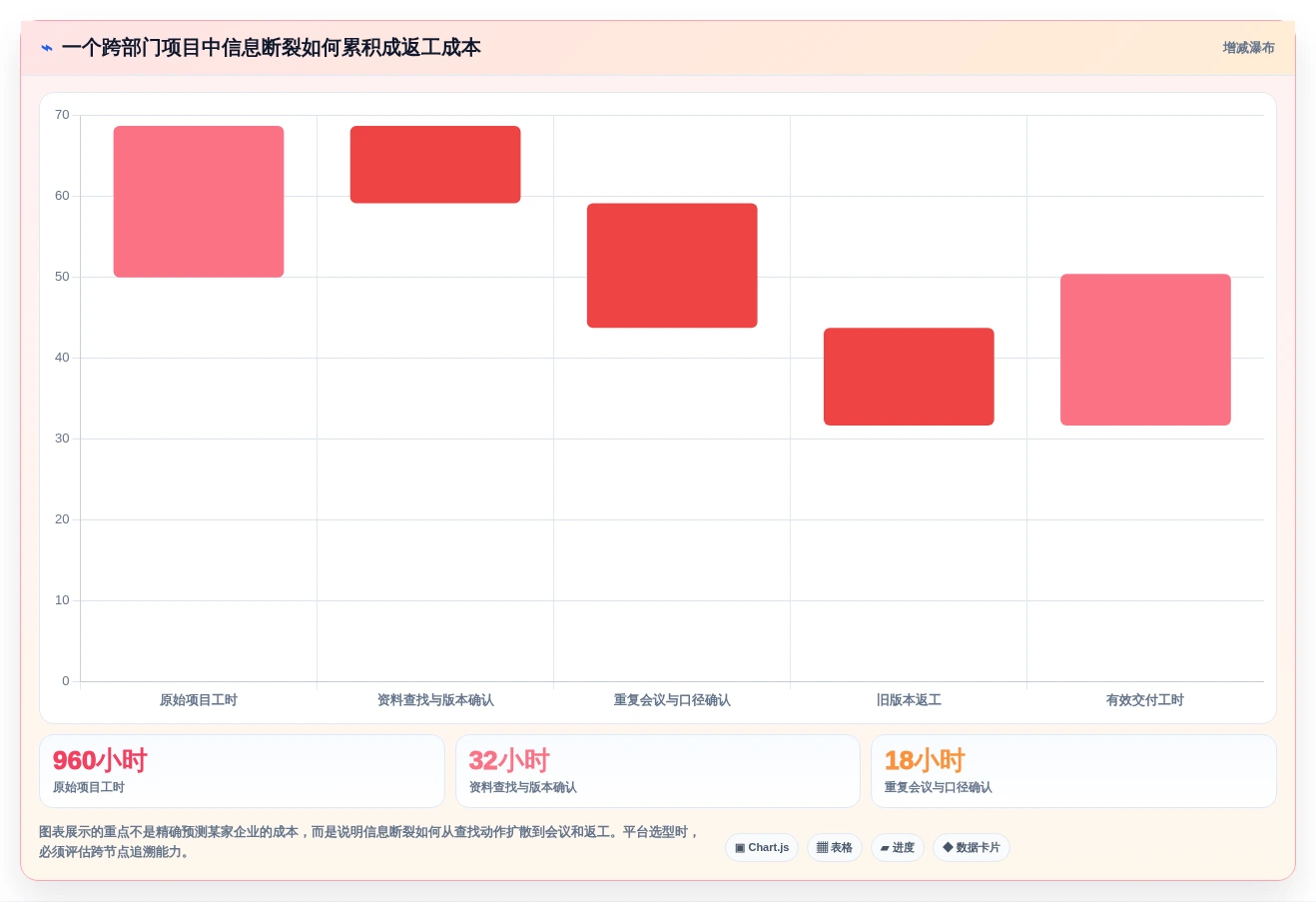Click the 原始项目工时 x-axis label
Viewport: 1316px width, 902px height.
[199, 700]
